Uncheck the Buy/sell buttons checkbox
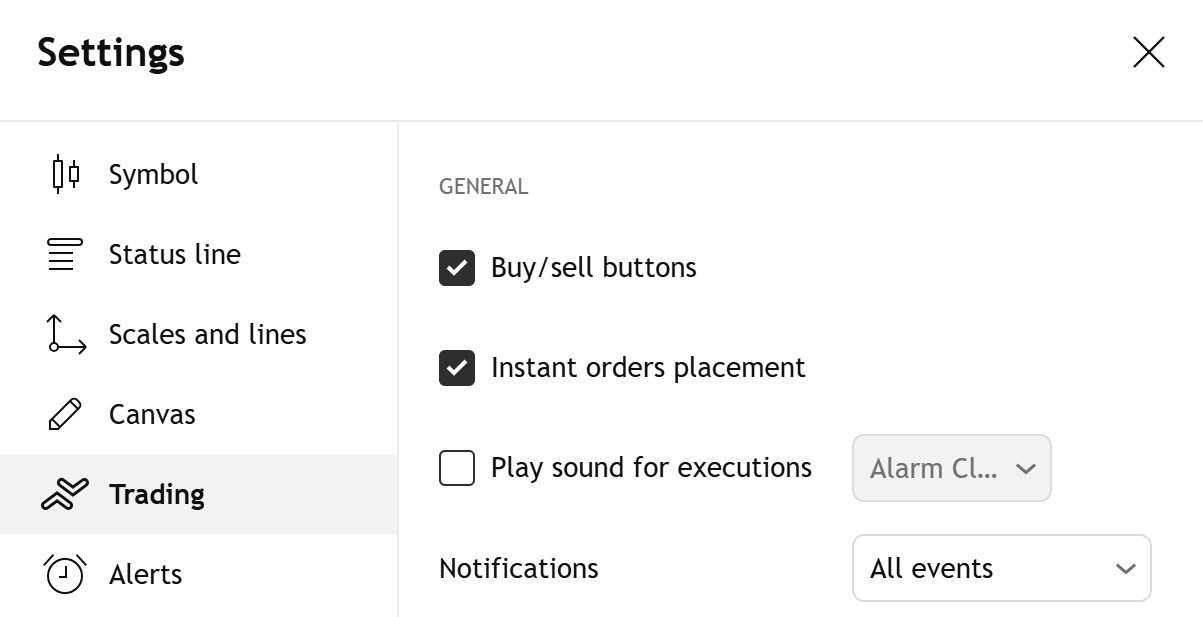Viewport: 1203px width, 617px height. point(457,268)
